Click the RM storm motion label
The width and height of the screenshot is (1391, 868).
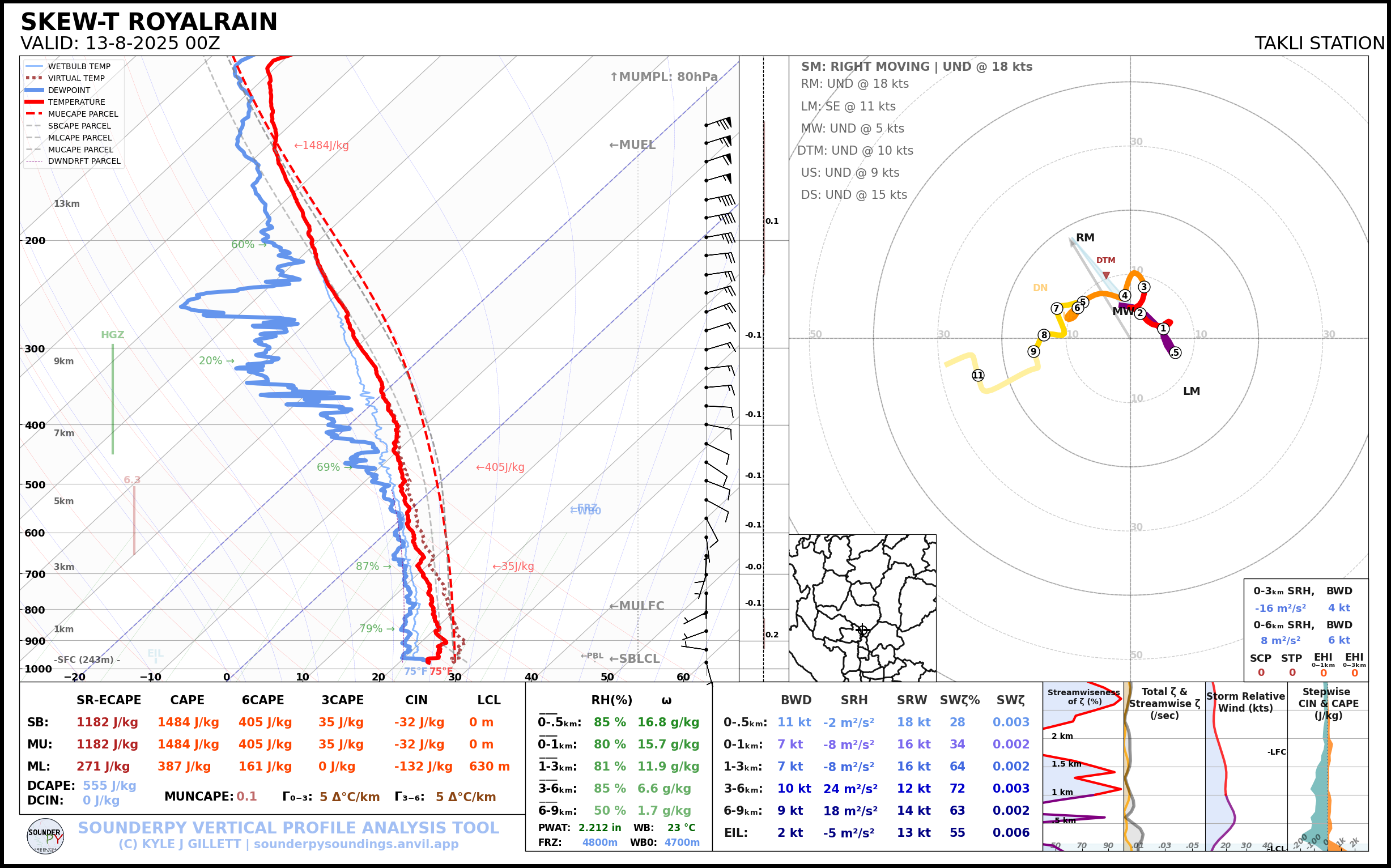click(x=1085, y=237)
